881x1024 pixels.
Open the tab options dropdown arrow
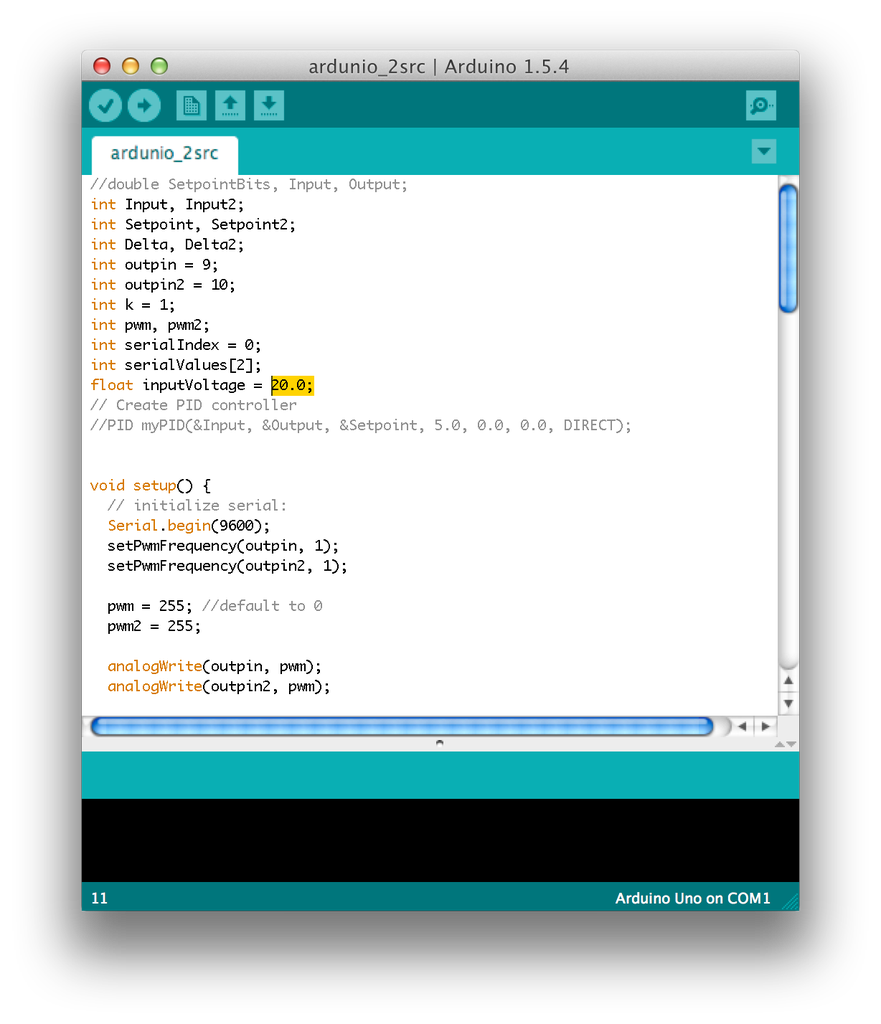coord(763,152)
